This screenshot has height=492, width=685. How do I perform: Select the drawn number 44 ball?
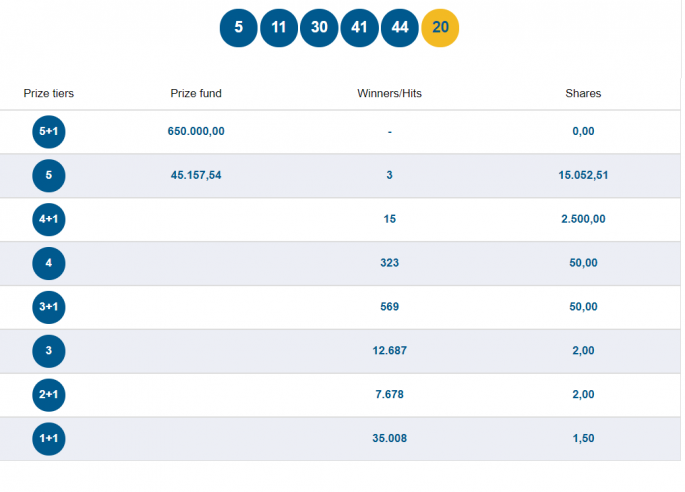pos(400,27)
